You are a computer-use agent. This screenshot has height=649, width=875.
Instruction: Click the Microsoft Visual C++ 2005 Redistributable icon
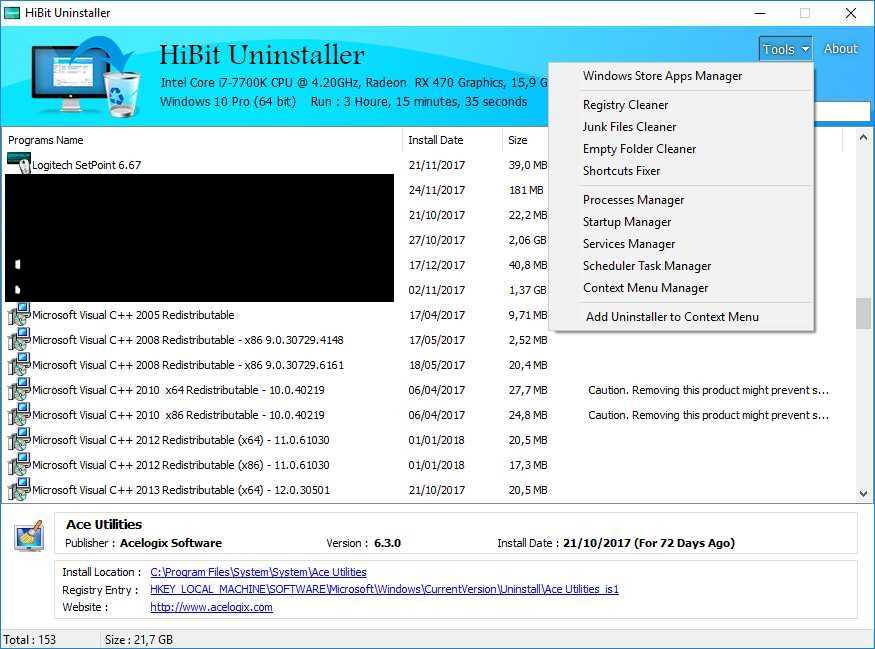[18, 314]
